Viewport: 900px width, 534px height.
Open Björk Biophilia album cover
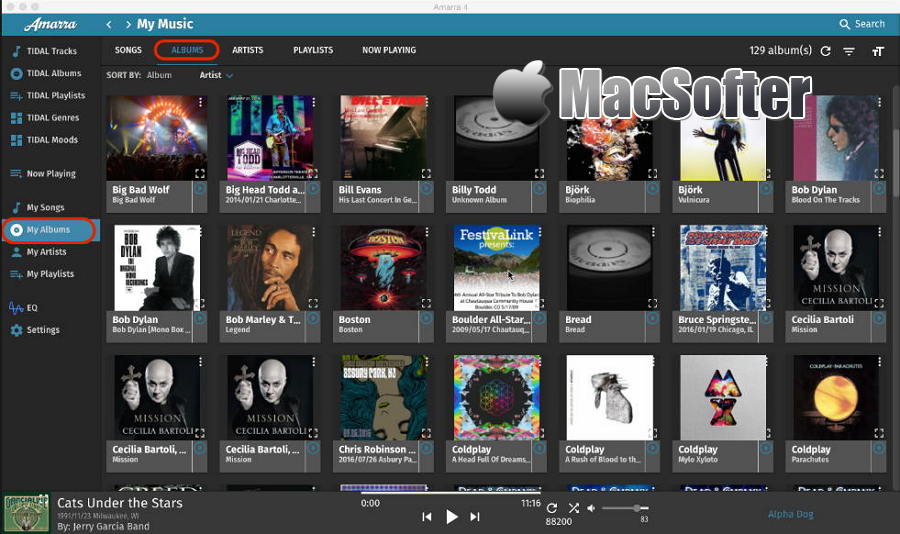(609, 138)
